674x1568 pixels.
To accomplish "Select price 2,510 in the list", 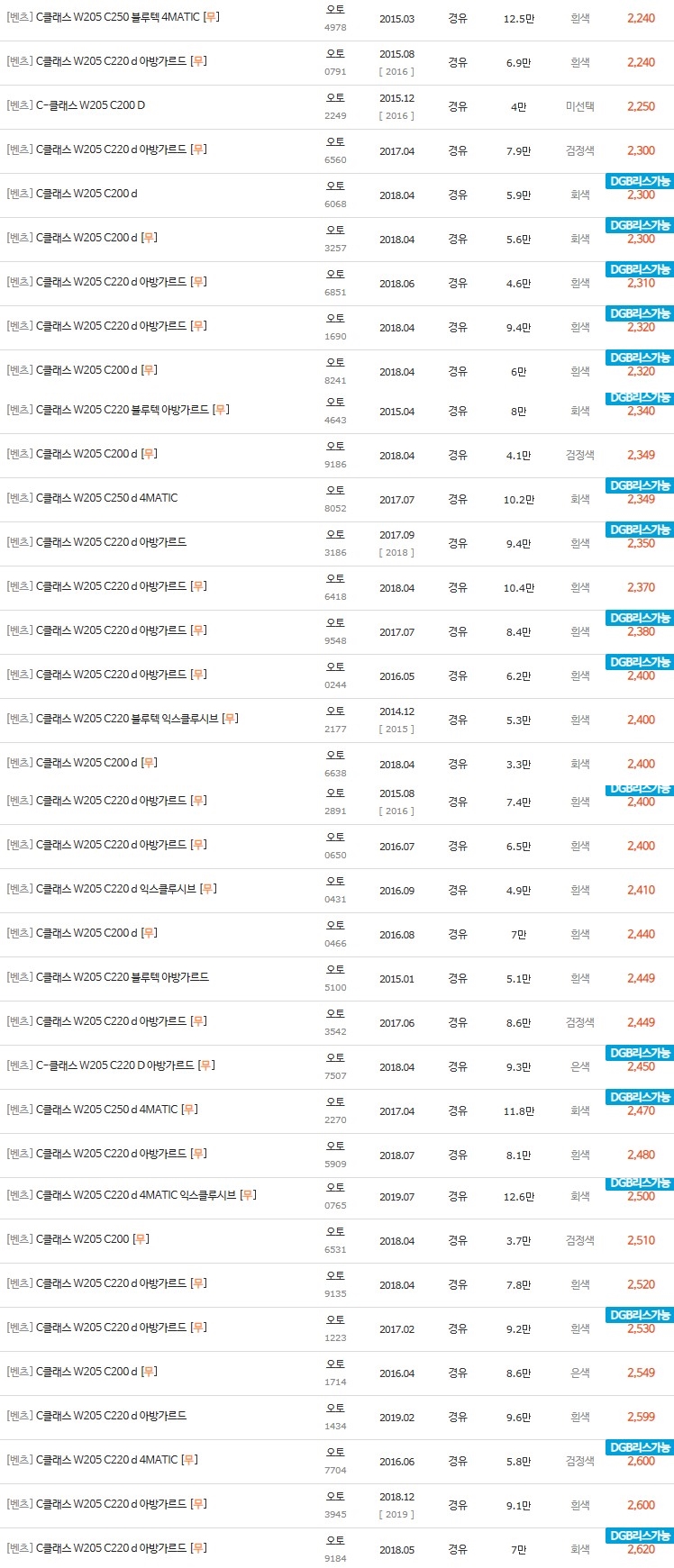I will pyautogui.click(x=641, y=1240).
